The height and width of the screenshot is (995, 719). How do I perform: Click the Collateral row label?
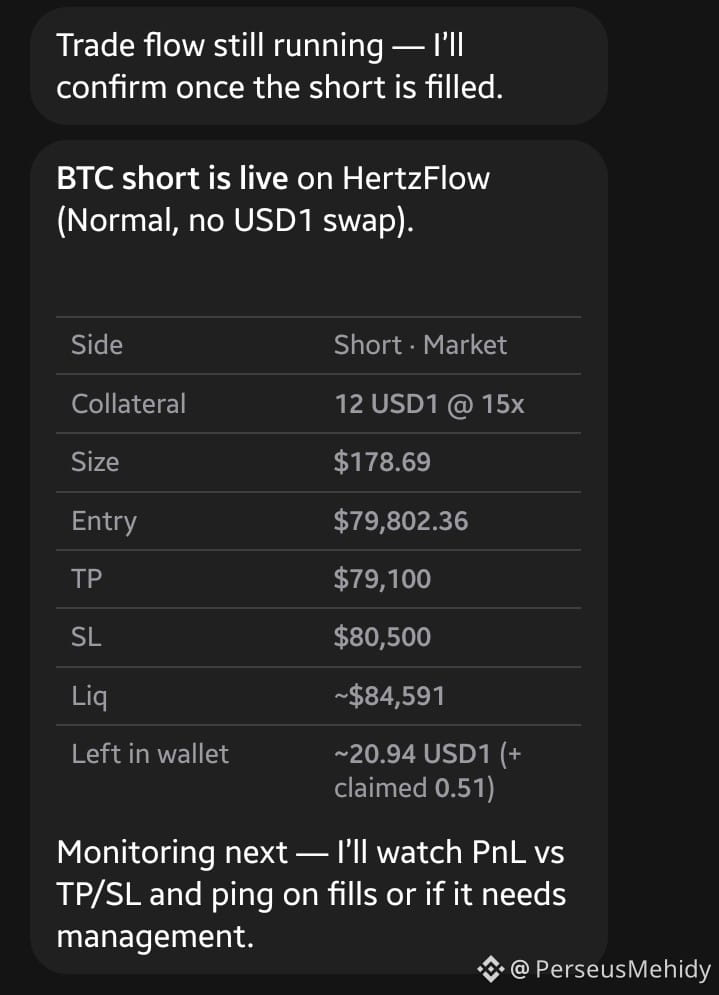[x=129, y=404]
